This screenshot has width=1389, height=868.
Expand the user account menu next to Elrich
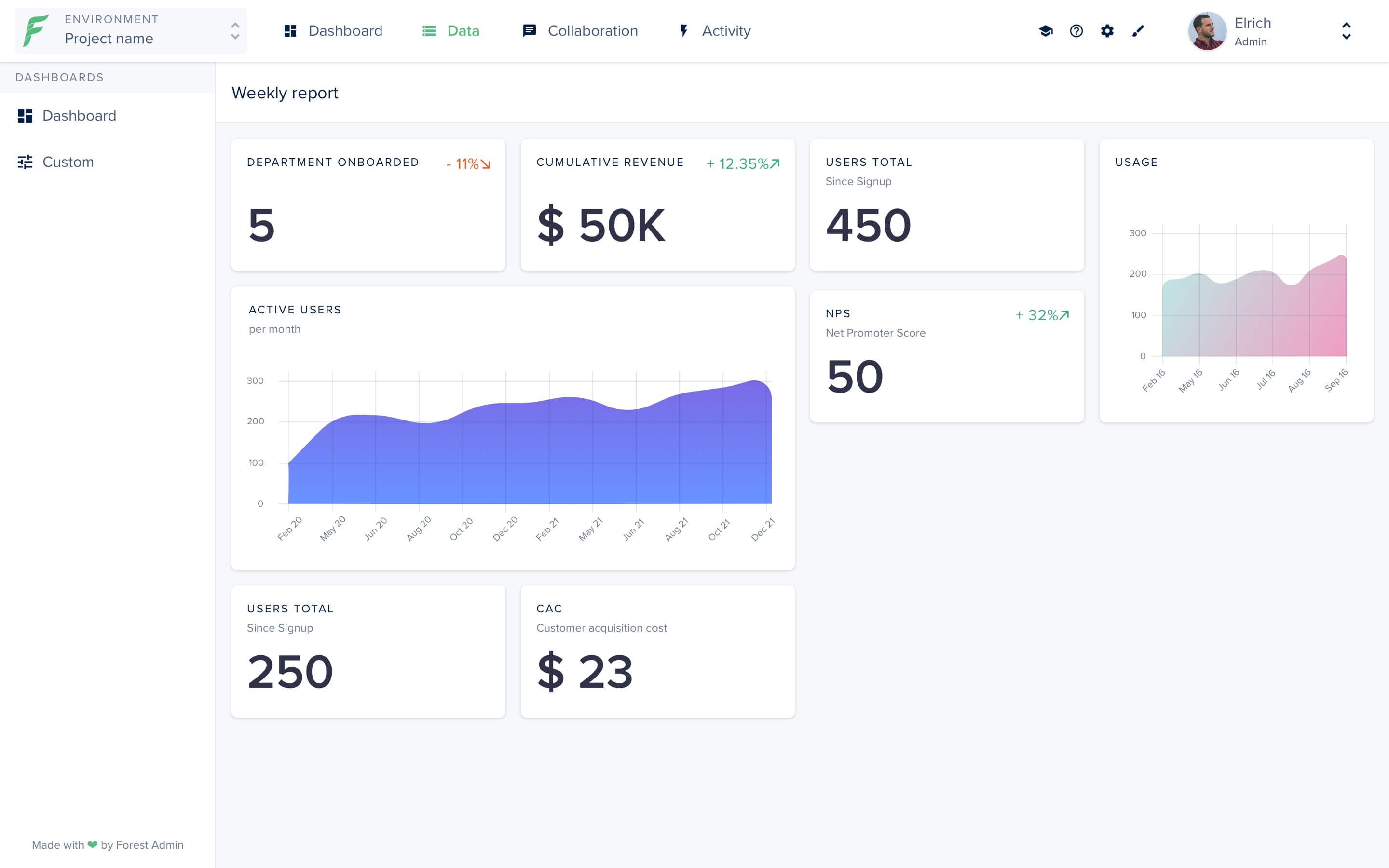(1347, 31)
